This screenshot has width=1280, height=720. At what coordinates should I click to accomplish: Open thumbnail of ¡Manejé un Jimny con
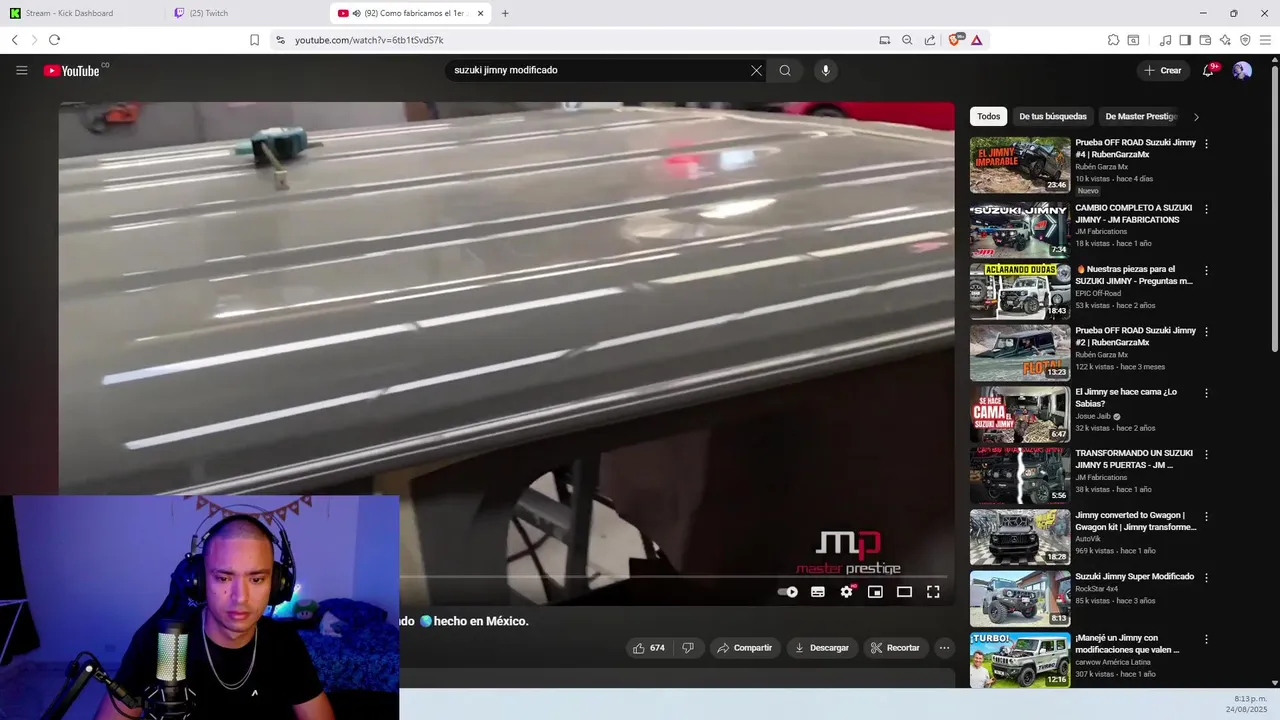[x=1019, y=660]
